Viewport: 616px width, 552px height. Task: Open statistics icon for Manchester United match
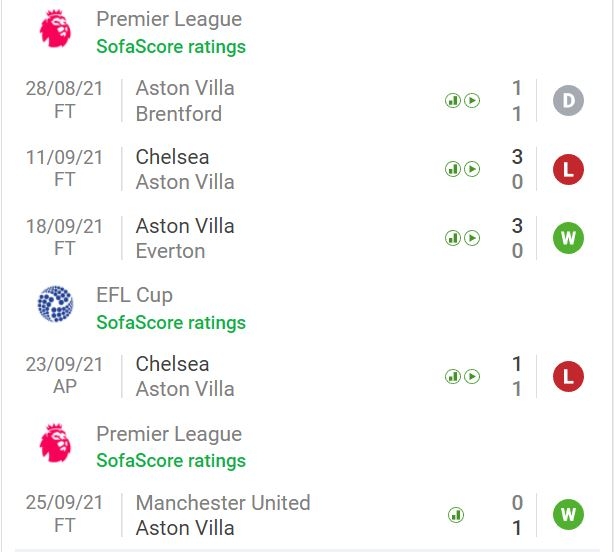pyautogui.click(x=456, y=515)
